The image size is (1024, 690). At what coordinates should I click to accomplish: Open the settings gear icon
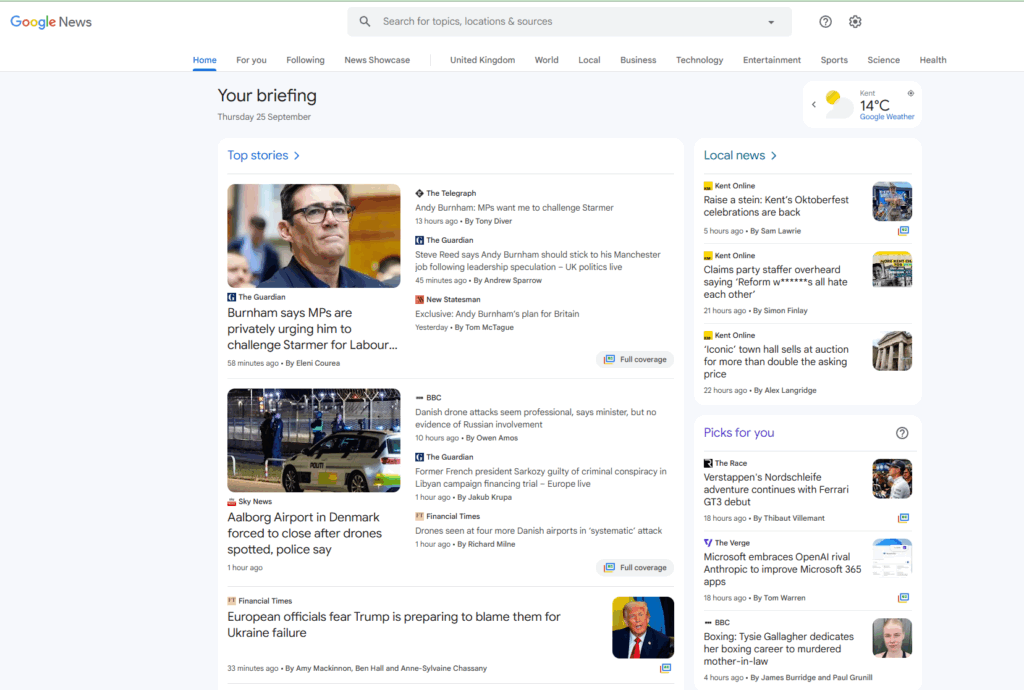pyautogui.click(x=855, y=22)
